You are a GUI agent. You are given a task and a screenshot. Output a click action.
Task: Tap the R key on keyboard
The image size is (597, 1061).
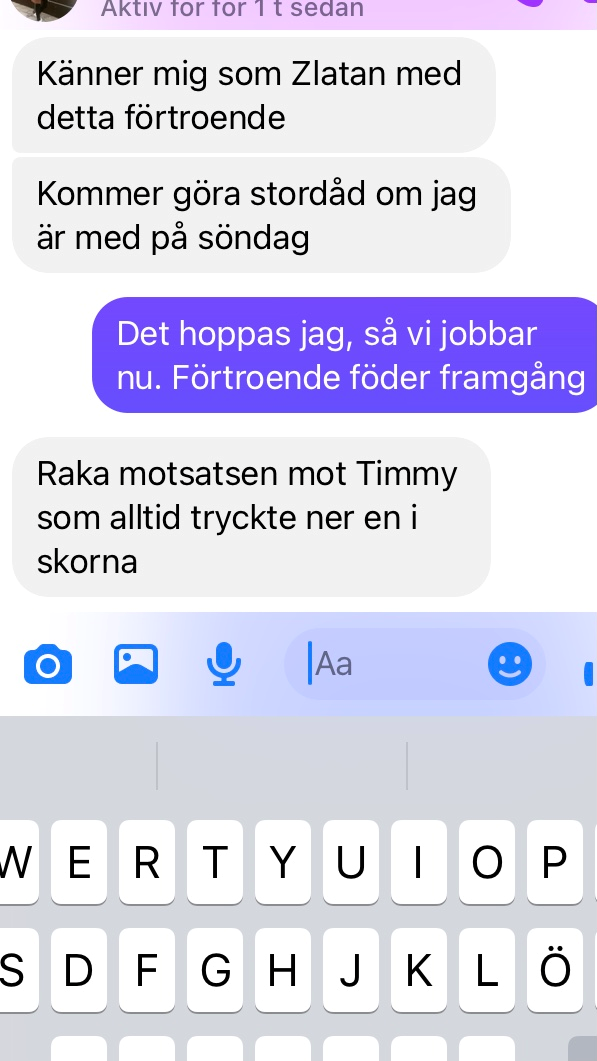147,861
